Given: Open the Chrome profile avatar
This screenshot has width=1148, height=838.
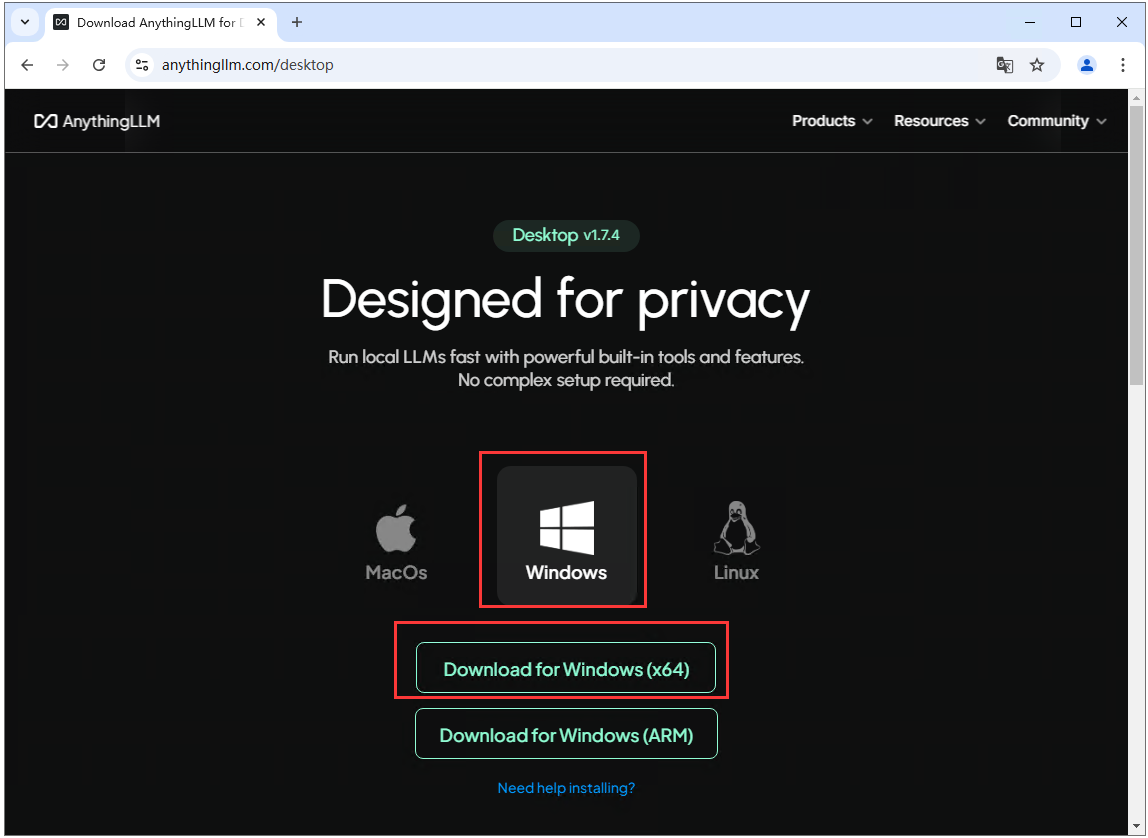Looking at the screenshot, I should point(1086,65).
